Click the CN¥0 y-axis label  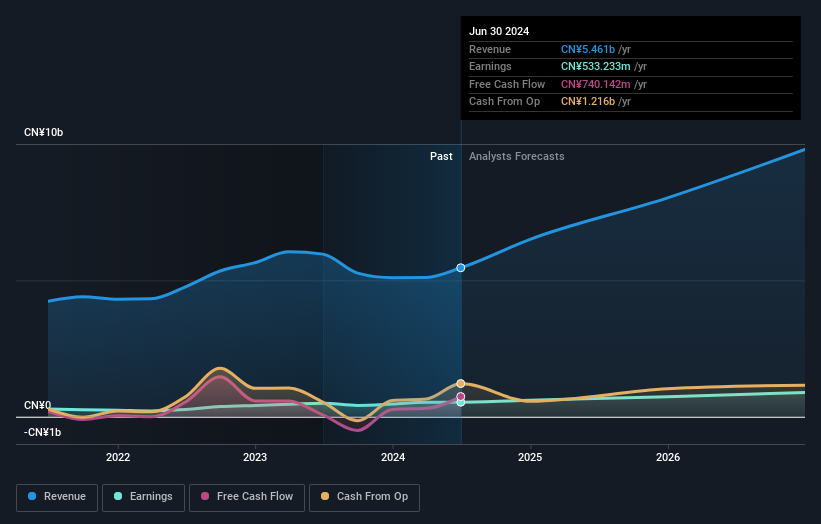(x=37, y=405)
